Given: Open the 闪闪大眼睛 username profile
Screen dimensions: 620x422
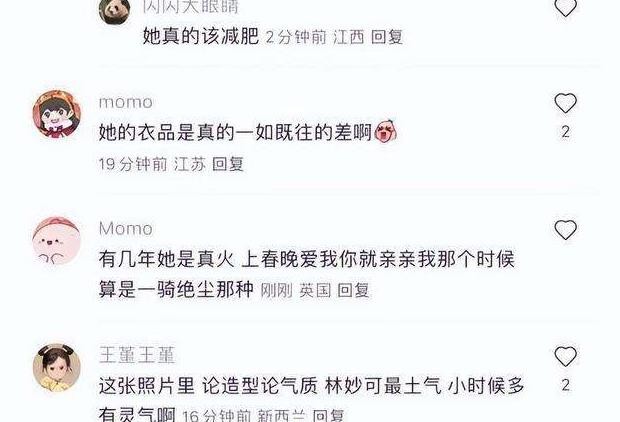Looking at the screenshot, I should click(x=191, y=7).
